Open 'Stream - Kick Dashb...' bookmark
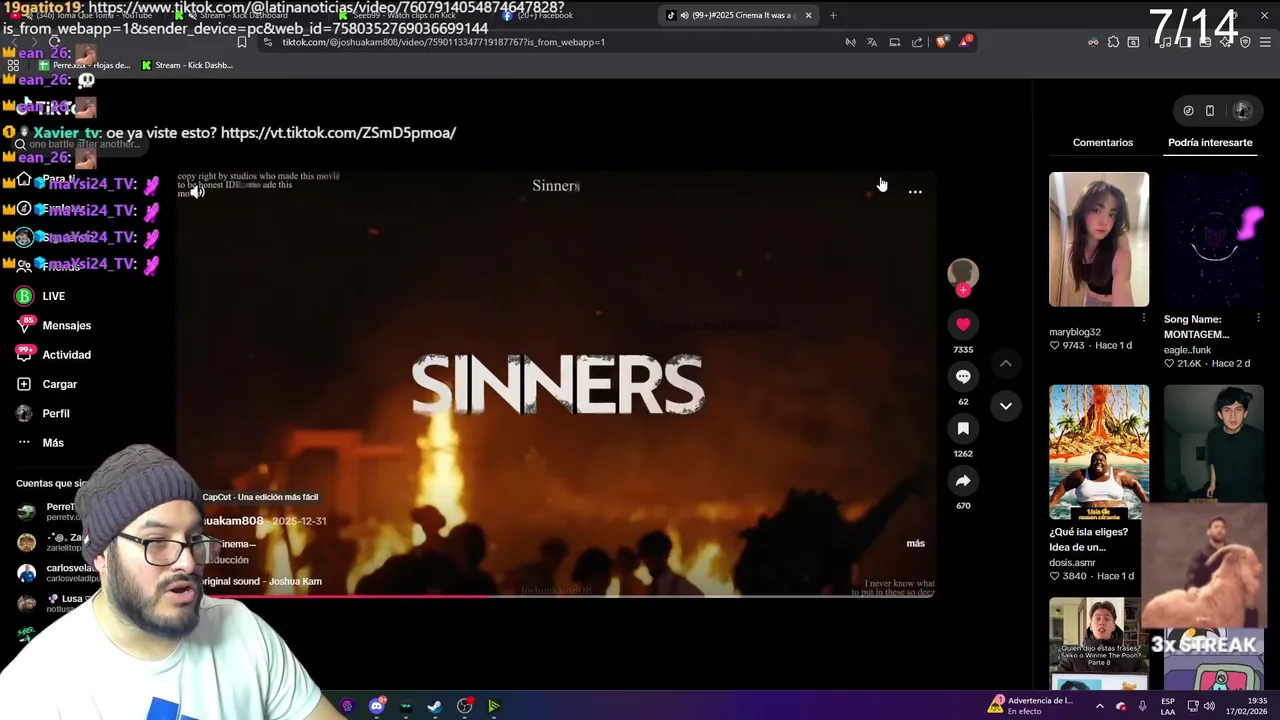The width and height of the screenshot is (1280, 720). [x=187, y=65]
